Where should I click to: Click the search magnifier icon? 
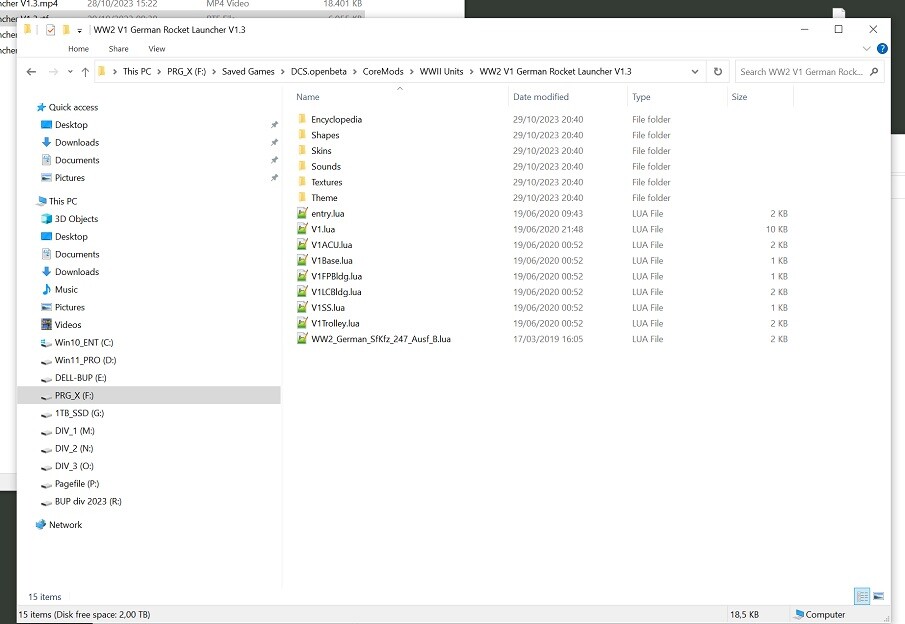pyautogui.click(x=874, y=72)
